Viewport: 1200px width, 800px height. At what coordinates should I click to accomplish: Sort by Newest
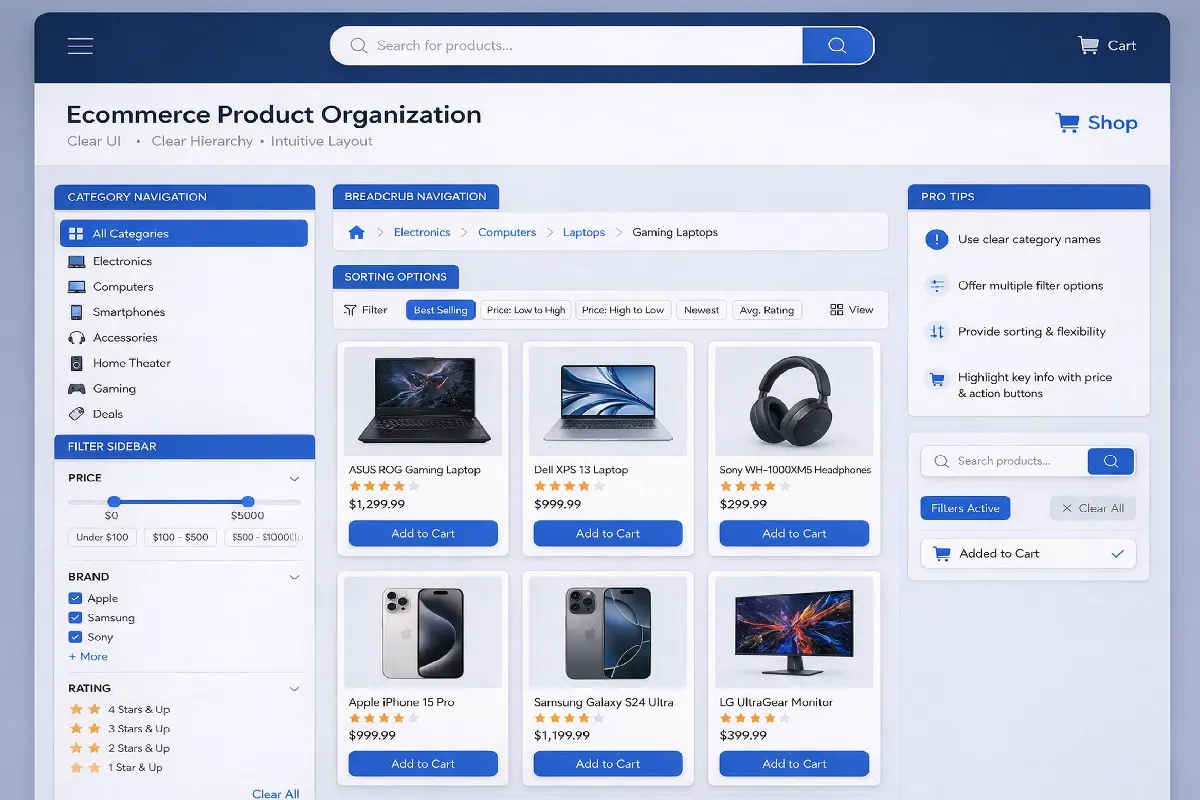[701, 310]
